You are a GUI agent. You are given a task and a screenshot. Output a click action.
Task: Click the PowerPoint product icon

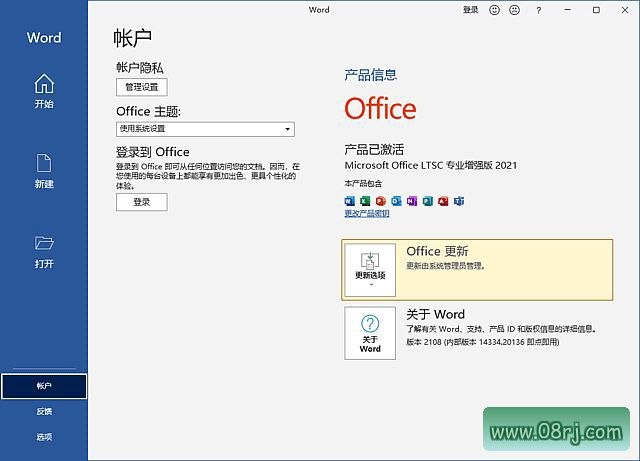tap(381, 201)
